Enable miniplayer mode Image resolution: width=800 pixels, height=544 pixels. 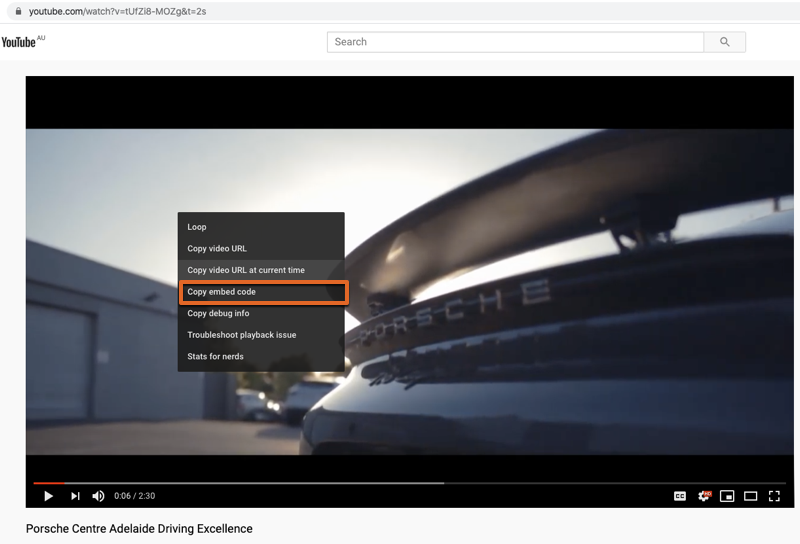pos(727,496)
